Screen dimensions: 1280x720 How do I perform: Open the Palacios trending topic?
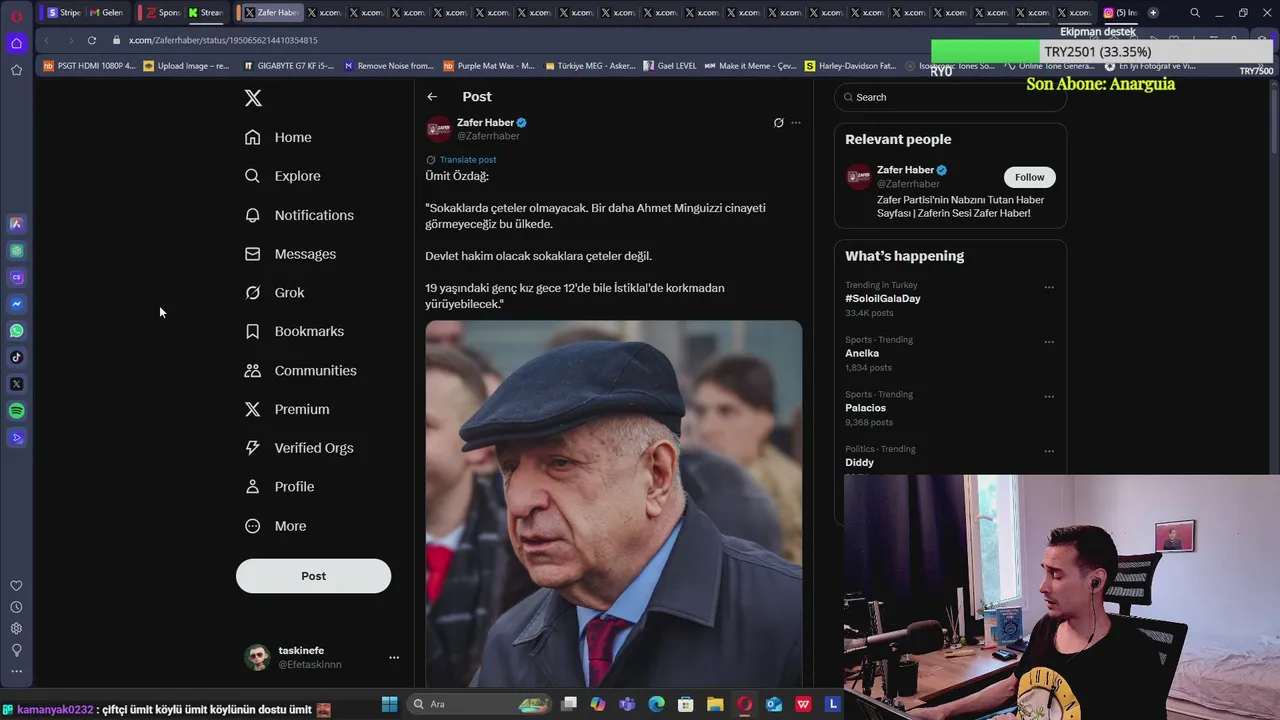(865, 408)
